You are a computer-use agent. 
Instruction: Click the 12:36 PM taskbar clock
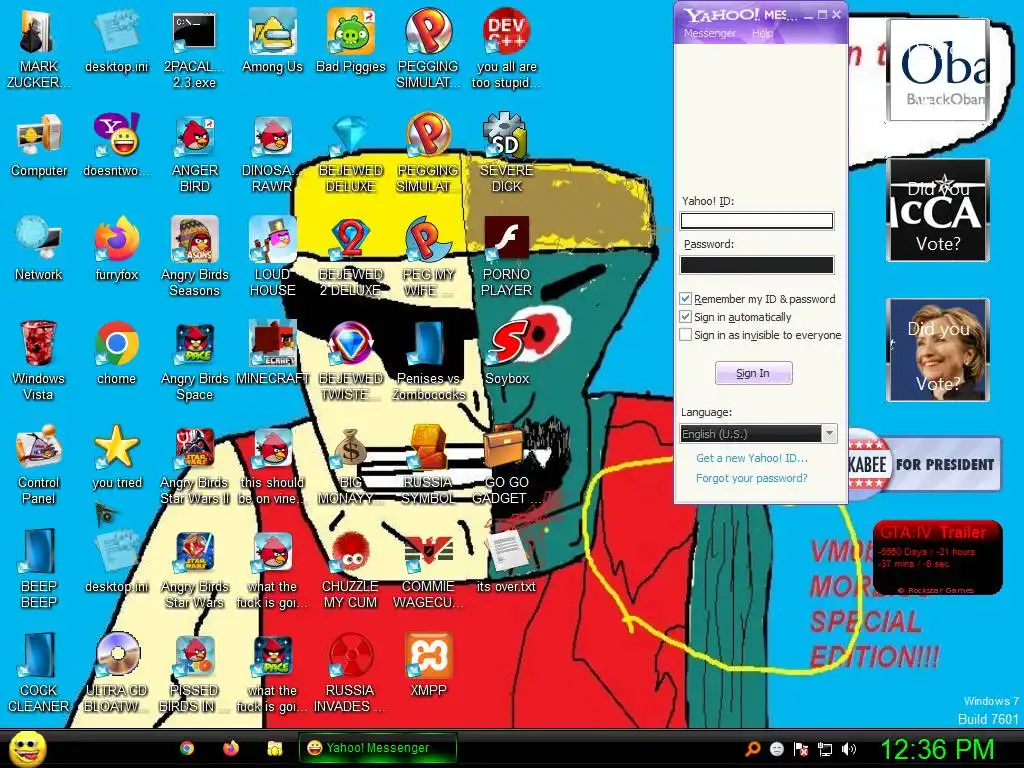tap(938, 749)
